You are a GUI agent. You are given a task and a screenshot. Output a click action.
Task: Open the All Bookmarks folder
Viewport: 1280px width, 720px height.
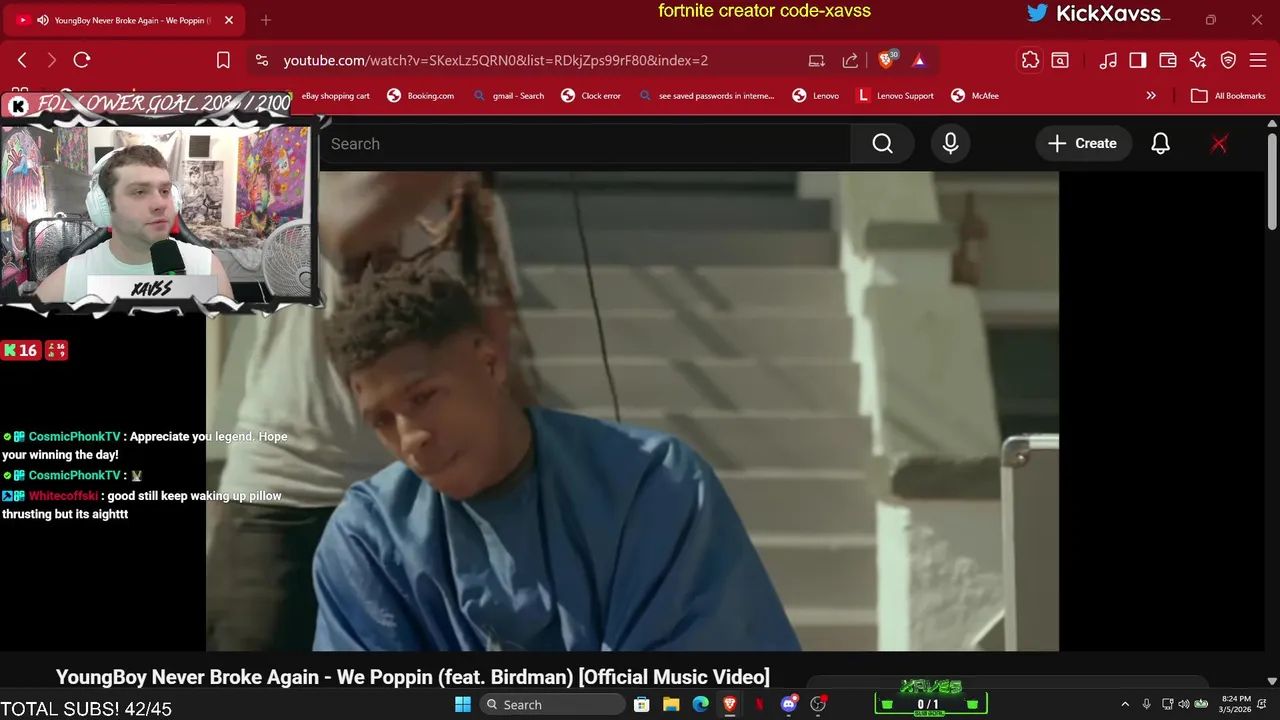pyautogui.click(x=1229, y=96)
